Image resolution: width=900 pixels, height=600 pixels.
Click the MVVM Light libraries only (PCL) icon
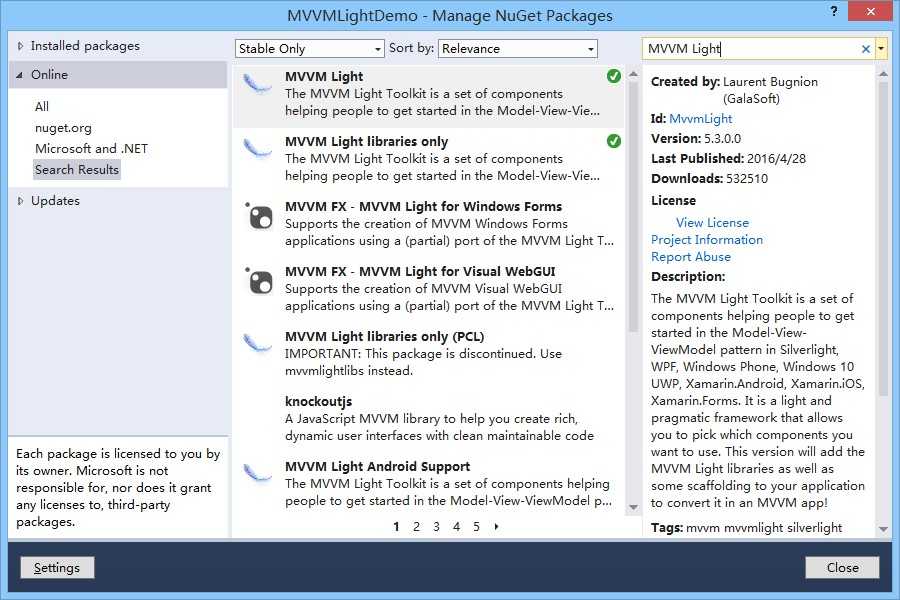click(257, 343)
